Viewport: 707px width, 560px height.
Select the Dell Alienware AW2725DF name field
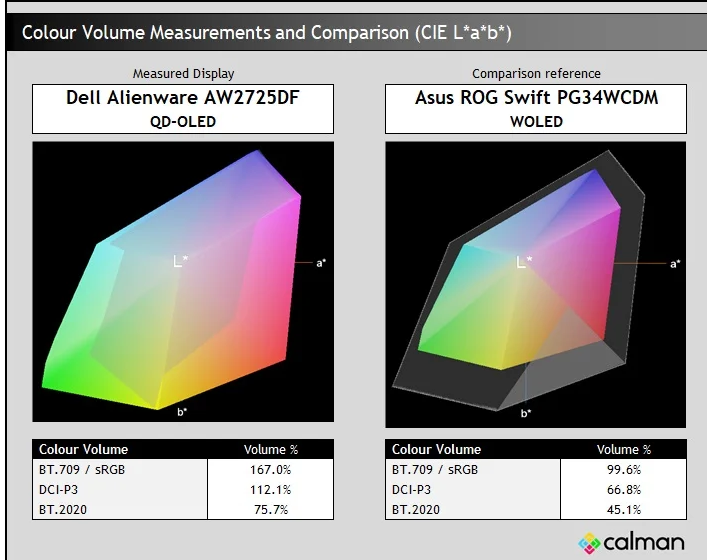pyautogui.click(x=183, y=109)
